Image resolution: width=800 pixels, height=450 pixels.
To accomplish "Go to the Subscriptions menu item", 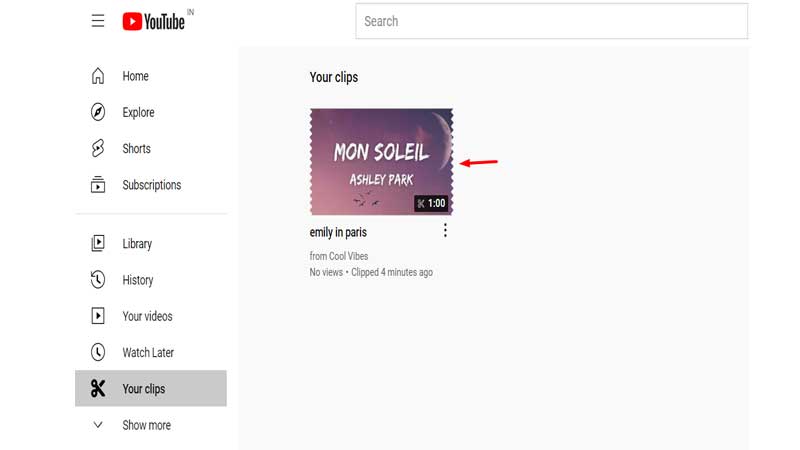I will 151,185.
